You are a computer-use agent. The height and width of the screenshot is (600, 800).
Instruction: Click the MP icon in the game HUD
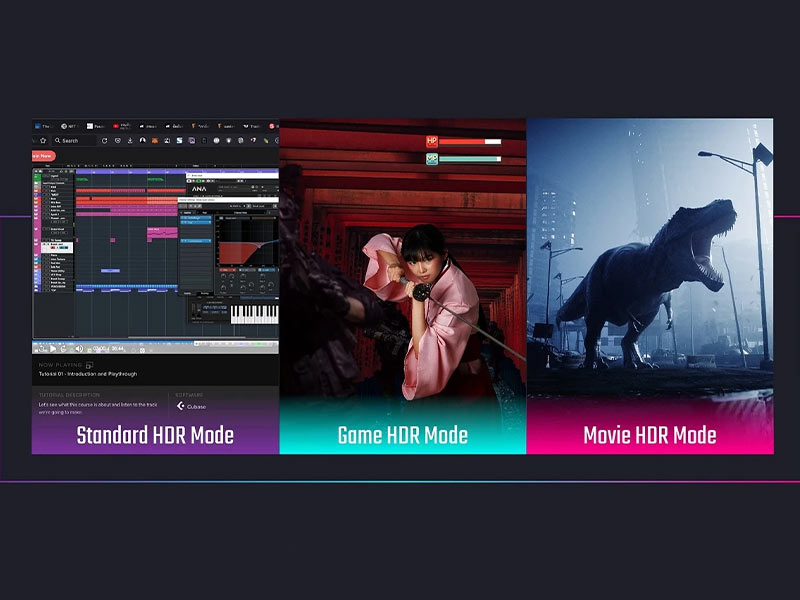coord(432,159)
